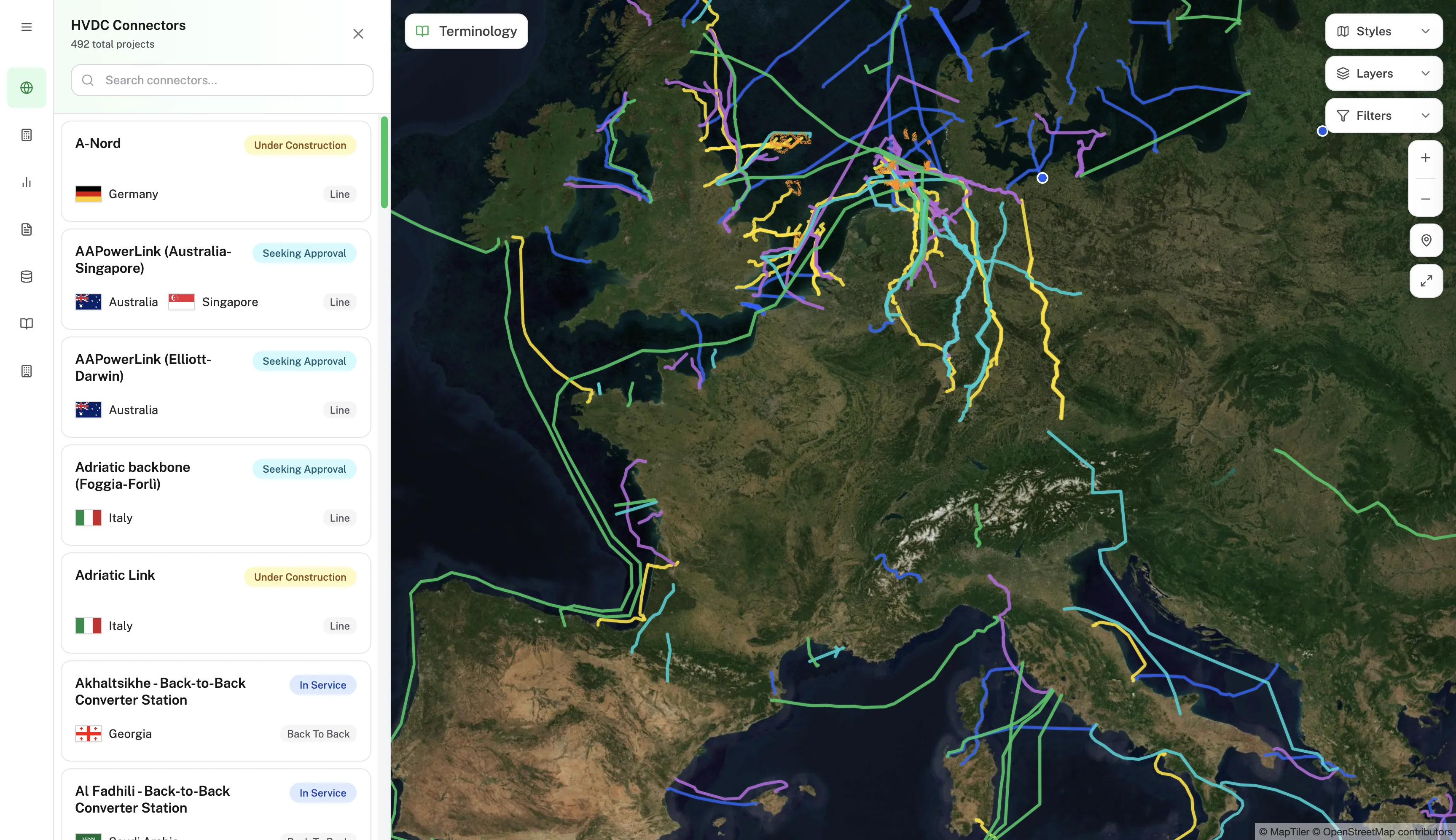Screen dimensions: 1456x840
Task: Open the bar chart analytics icon
Action: point(27,182)
